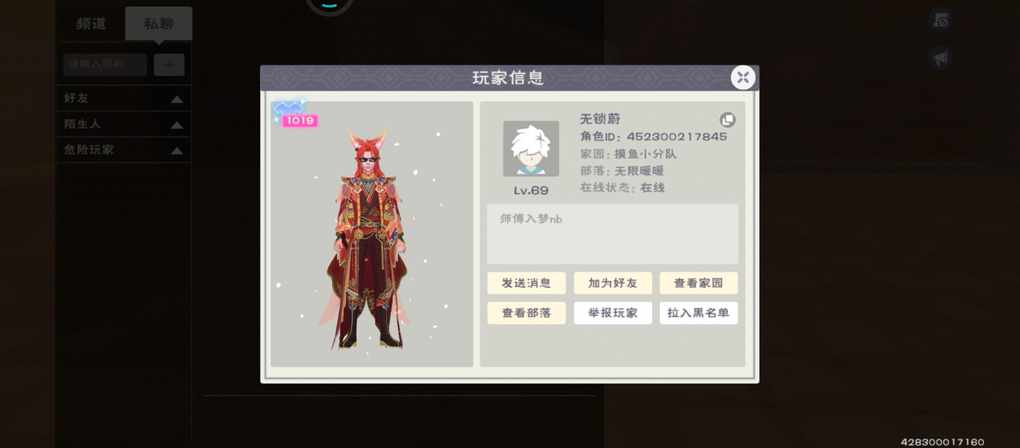Image resolution: width=1020 pixels, height=448 pixels.
Task: Click the white-haired player avatar portrait
Action: pyautogui.click(x=531, y=148)
